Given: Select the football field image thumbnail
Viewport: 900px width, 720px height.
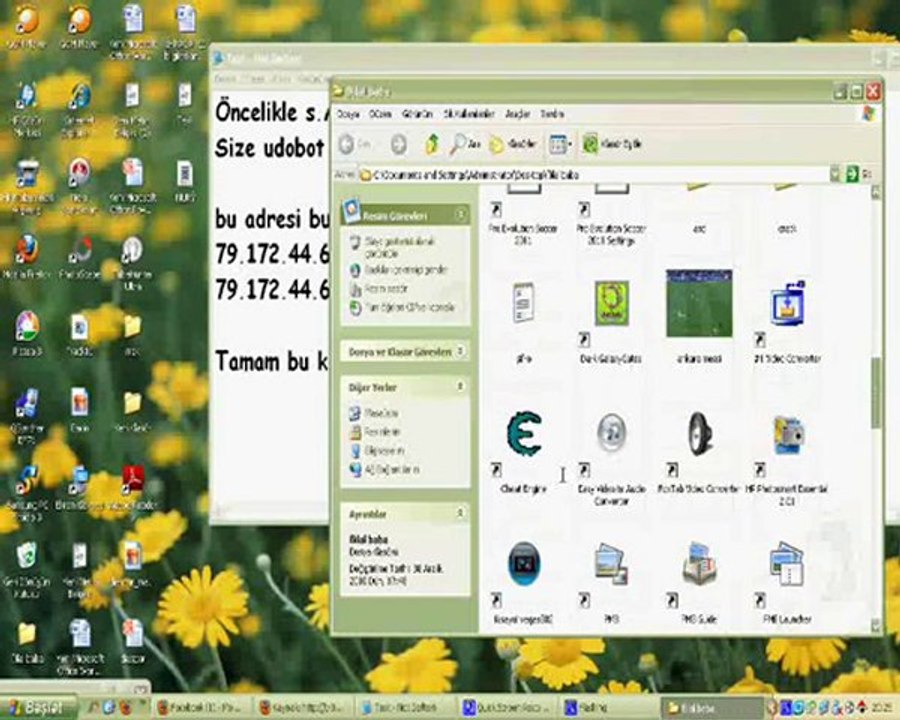Looking at the screenshot, I should tap(699, 303).
